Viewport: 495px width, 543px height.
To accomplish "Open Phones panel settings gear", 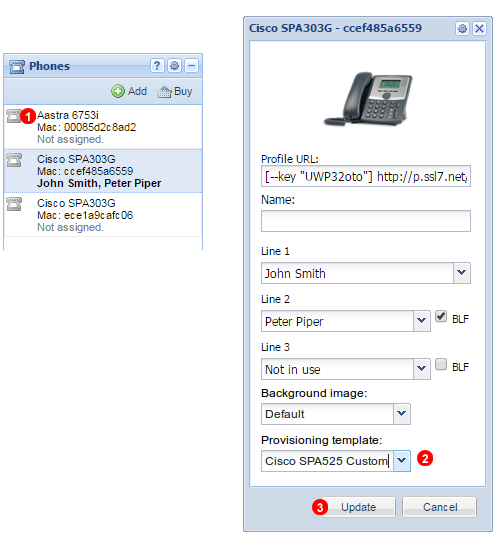I will (x=174, y=65).
